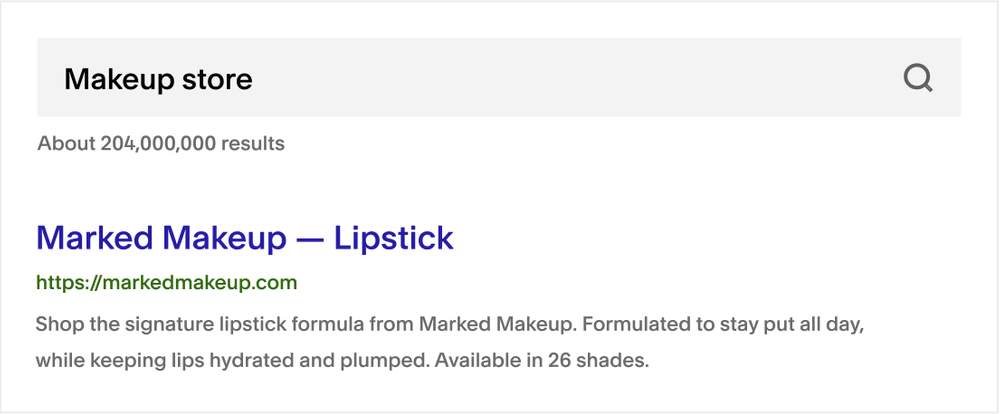The height and width of the screenshot is (414, 1000).
Task: Place cursor after store in search field
Action: click(254, 80)
